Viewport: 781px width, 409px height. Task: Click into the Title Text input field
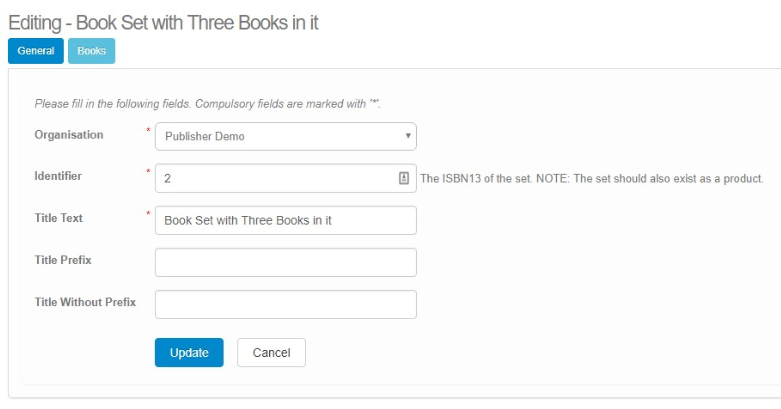point(285,220)
